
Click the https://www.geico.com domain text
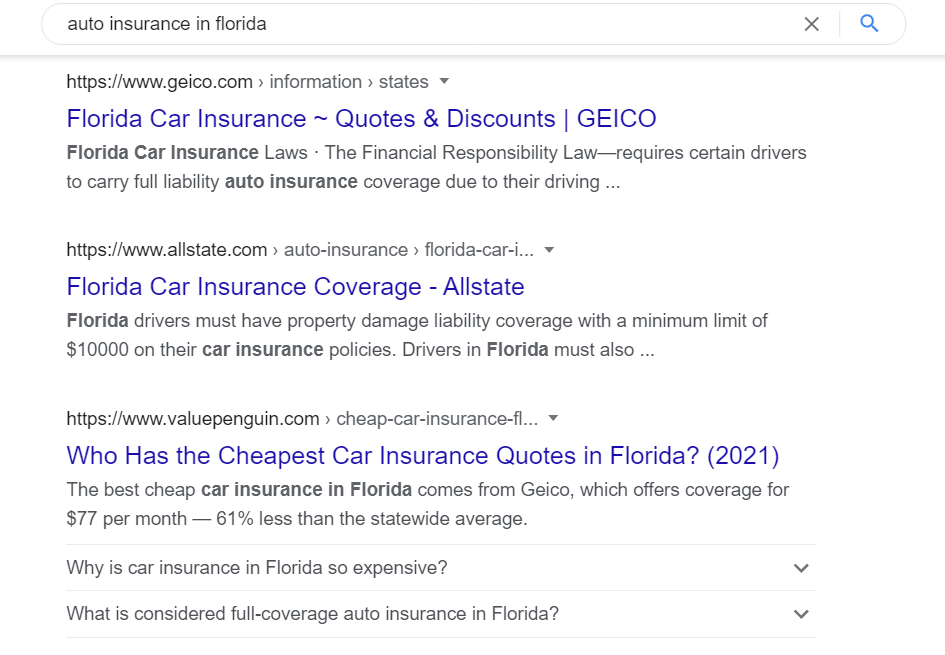pos(160,81)
